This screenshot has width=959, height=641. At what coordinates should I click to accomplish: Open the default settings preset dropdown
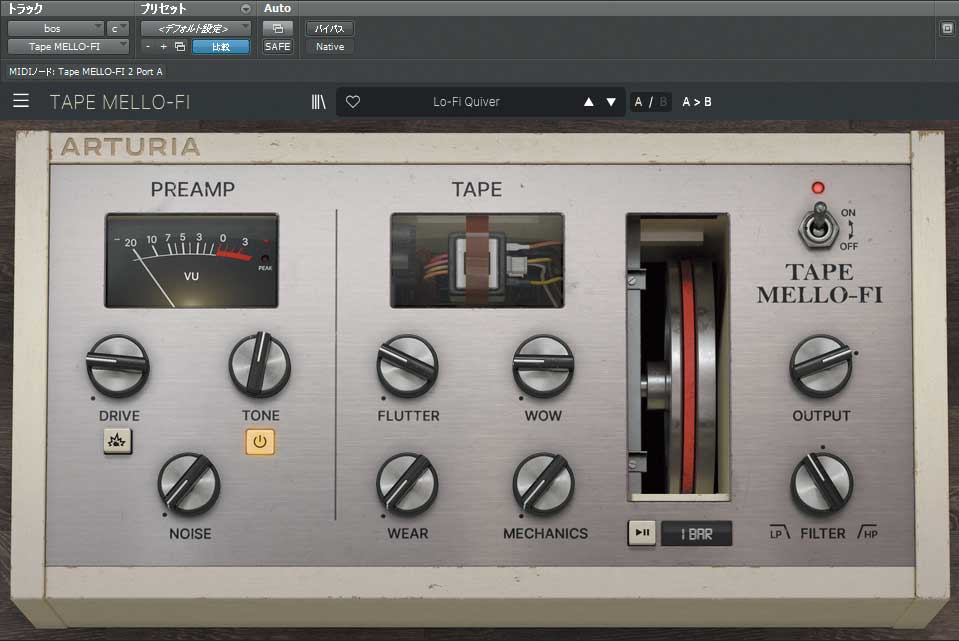click(x=196, y=28)
